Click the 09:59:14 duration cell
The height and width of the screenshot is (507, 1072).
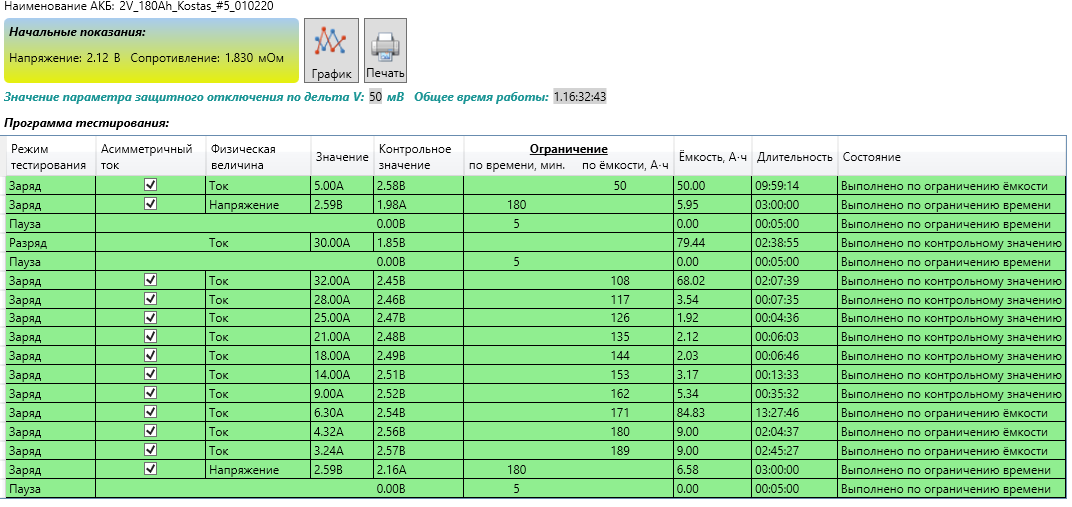795,185
